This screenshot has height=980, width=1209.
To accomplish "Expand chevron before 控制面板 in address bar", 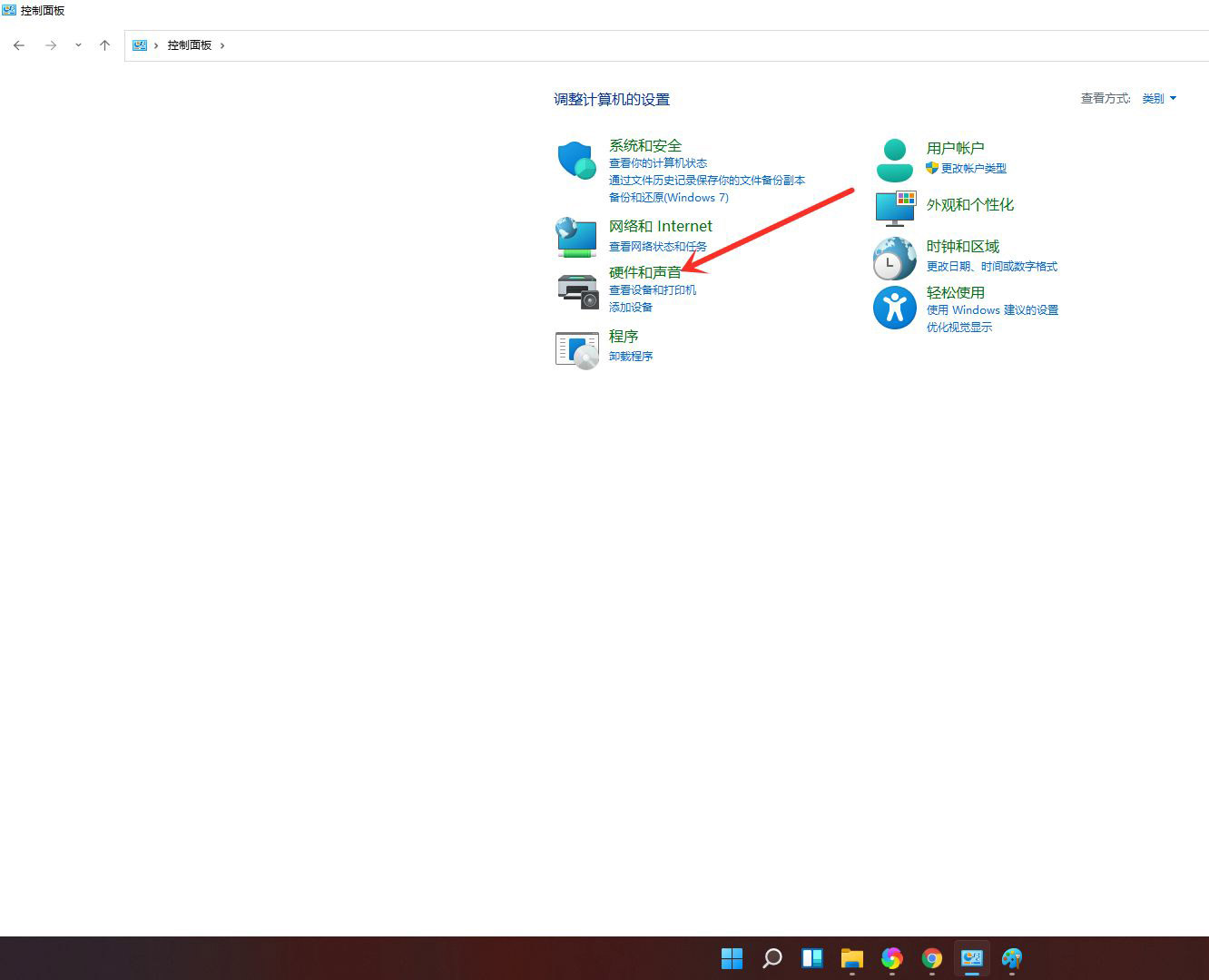I will click(x=156, y=45).
